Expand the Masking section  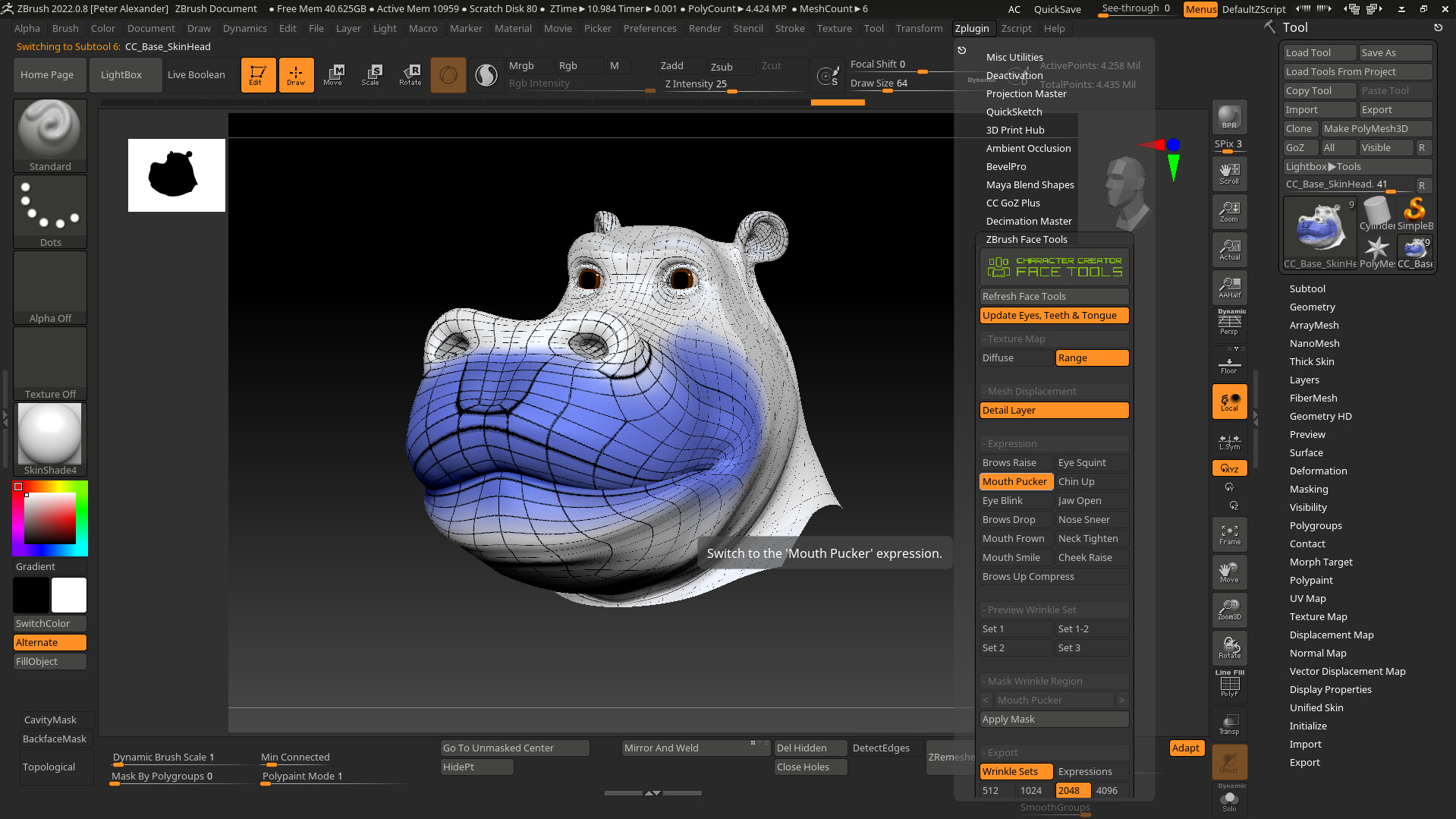tap(1309, 489)
